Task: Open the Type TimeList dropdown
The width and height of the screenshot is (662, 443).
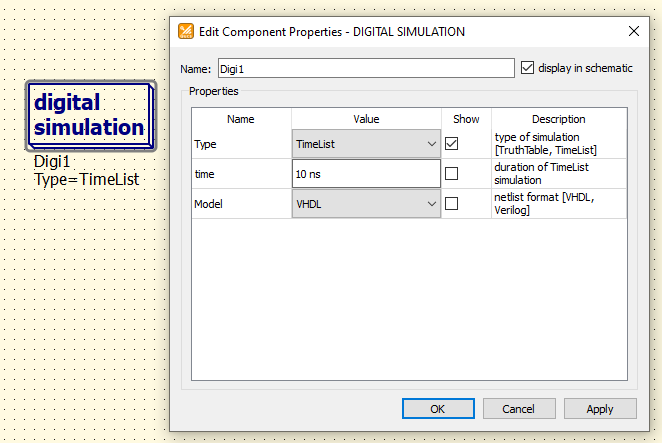Action: point(366,144)
